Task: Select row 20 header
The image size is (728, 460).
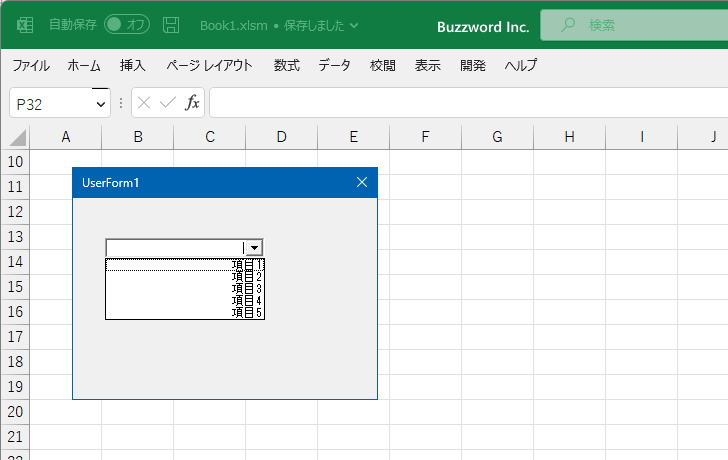Action: [x=15, y=412]
